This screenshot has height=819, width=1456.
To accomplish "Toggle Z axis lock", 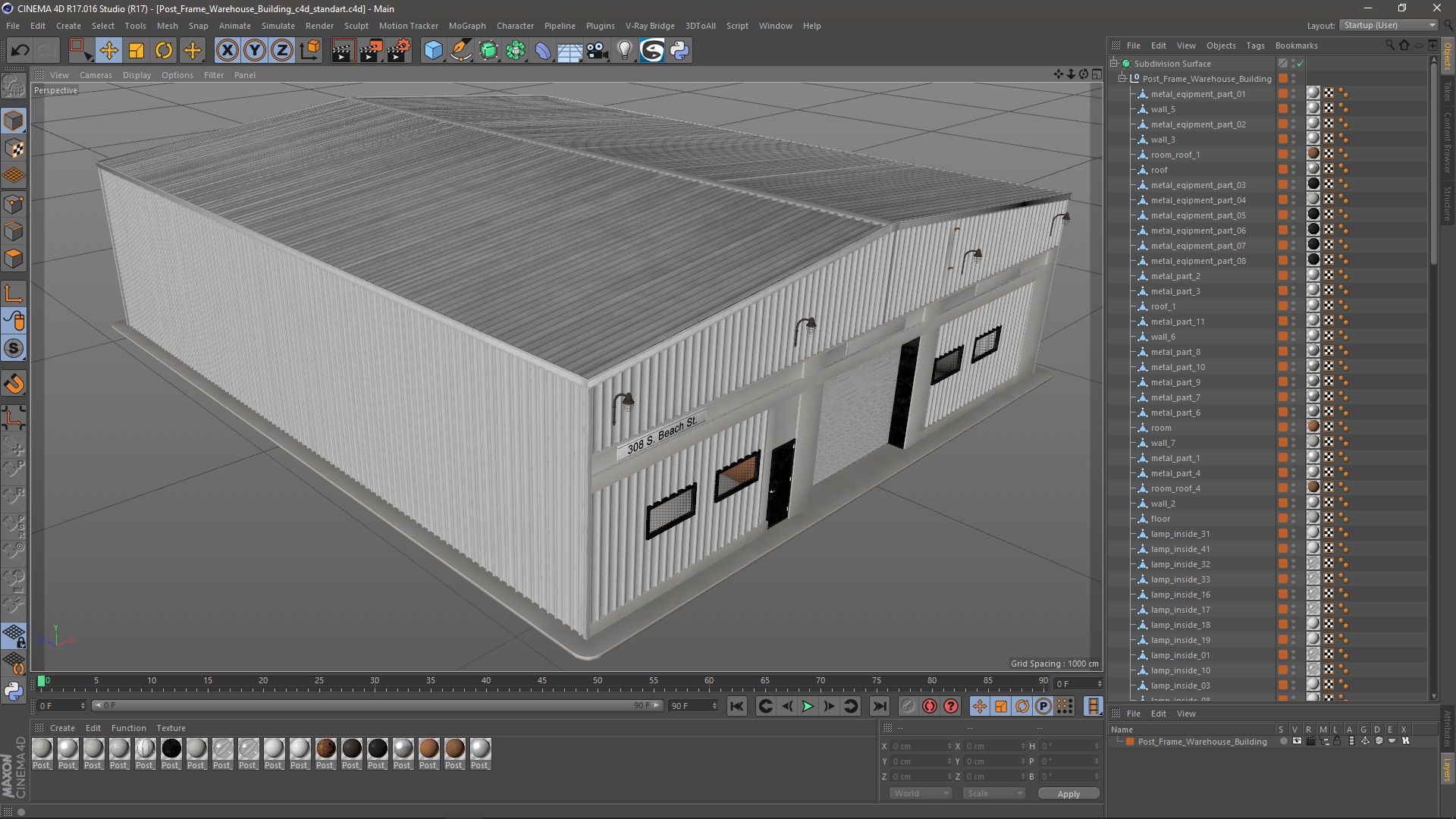I will click(x=282, y=51).
